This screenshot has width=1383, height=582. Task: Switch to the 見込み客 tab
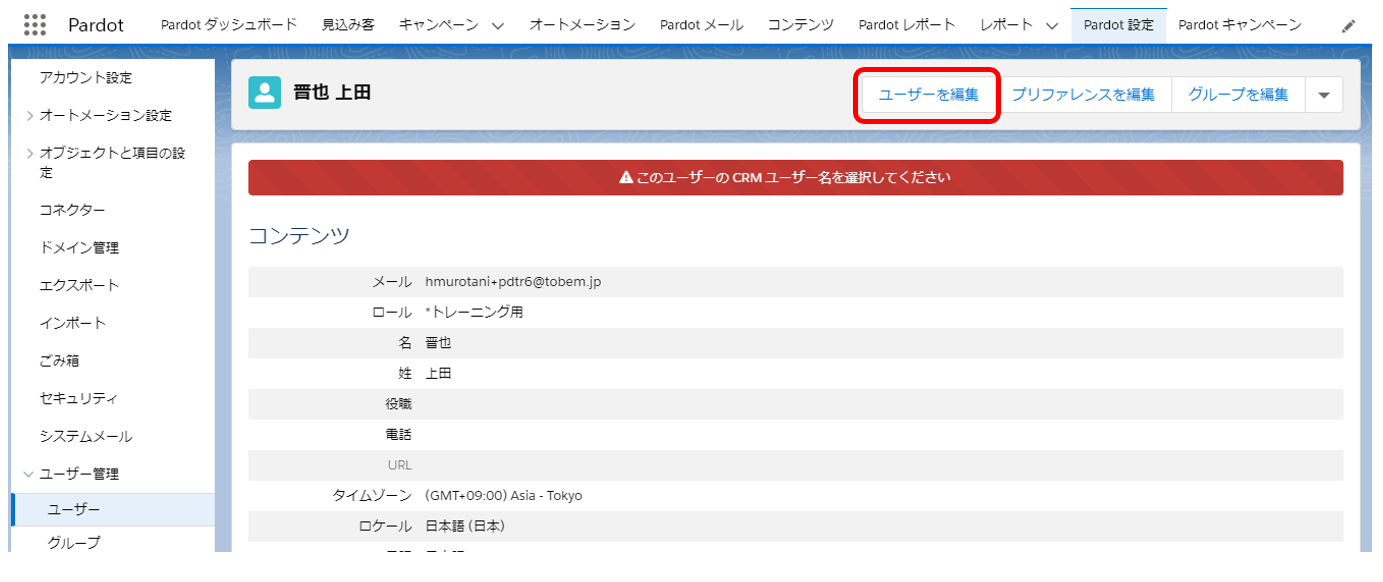(348, 25)
